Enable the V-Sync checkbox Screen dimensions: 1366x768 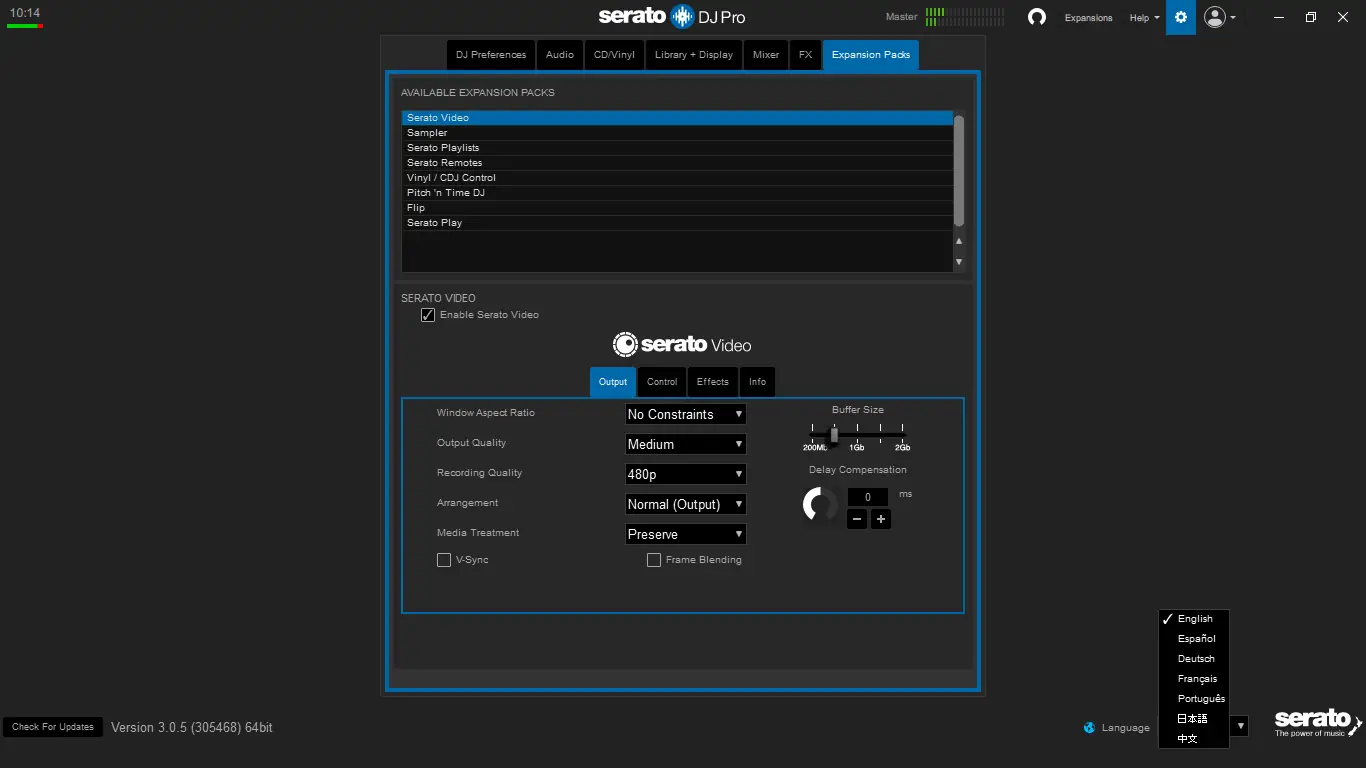444,560
